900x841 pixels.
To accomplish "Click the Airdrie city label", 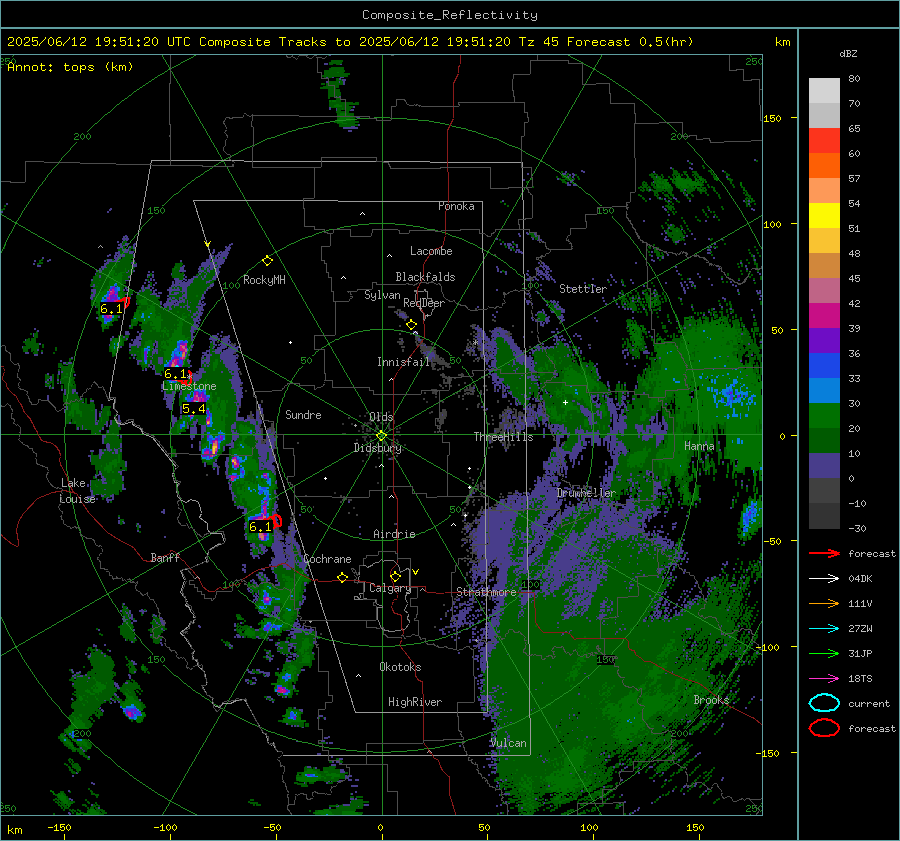I will (394, 534).
